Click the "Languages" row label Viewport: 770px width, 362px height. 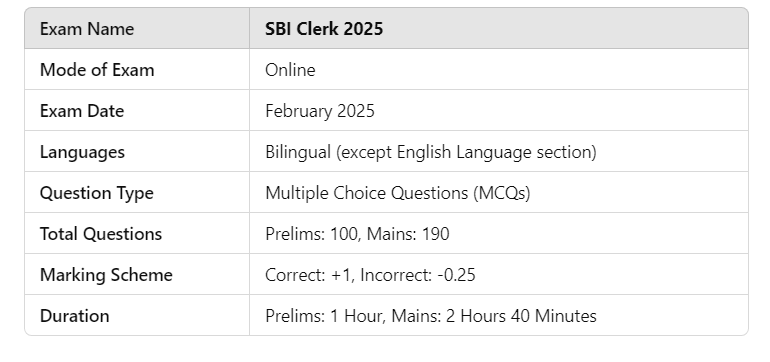82,152
